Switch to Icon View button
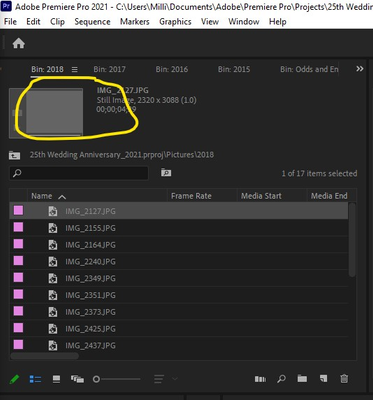This screenshot has width=373, height=400. point(57,379)
